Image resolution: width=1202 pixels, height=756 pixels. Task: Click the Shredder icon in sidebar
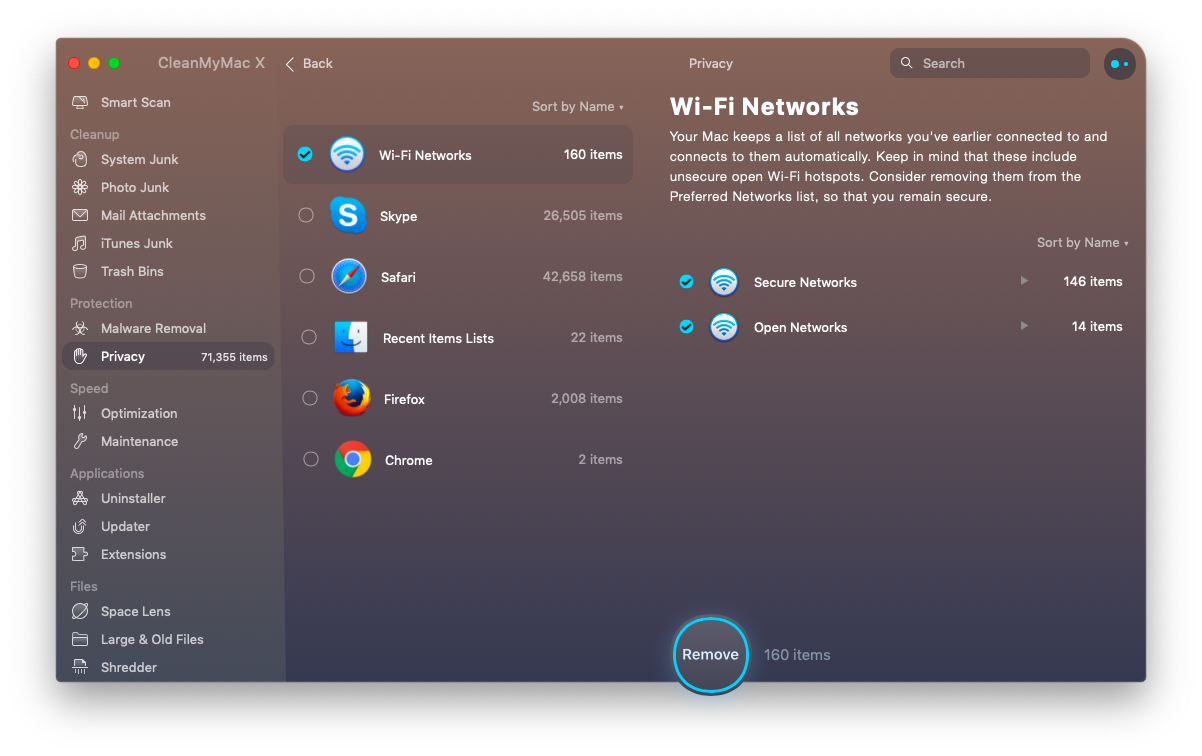pyautogui.click(x=80, y=667)
